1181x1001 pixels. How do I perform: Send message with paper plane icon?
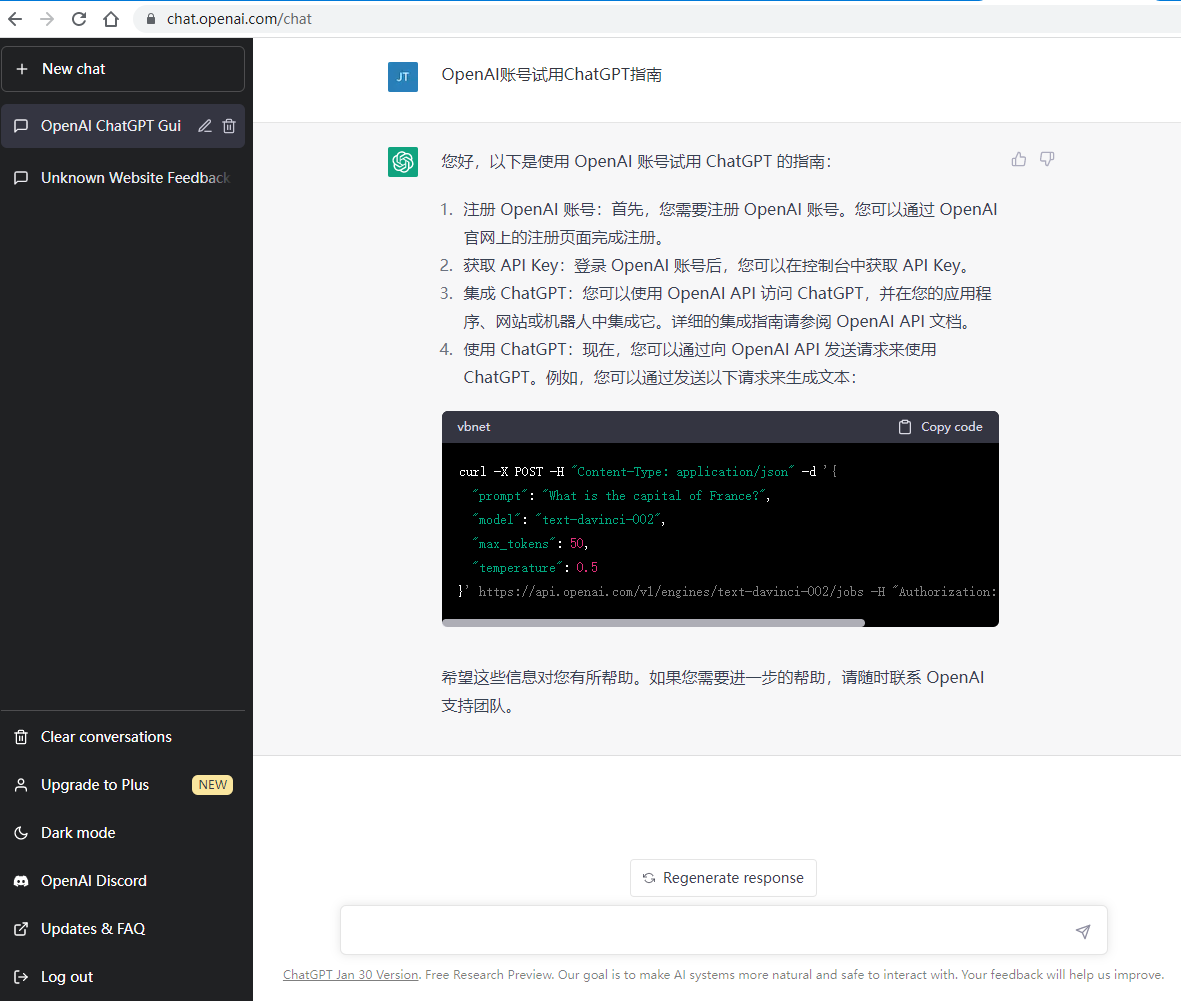[1082, 931]
